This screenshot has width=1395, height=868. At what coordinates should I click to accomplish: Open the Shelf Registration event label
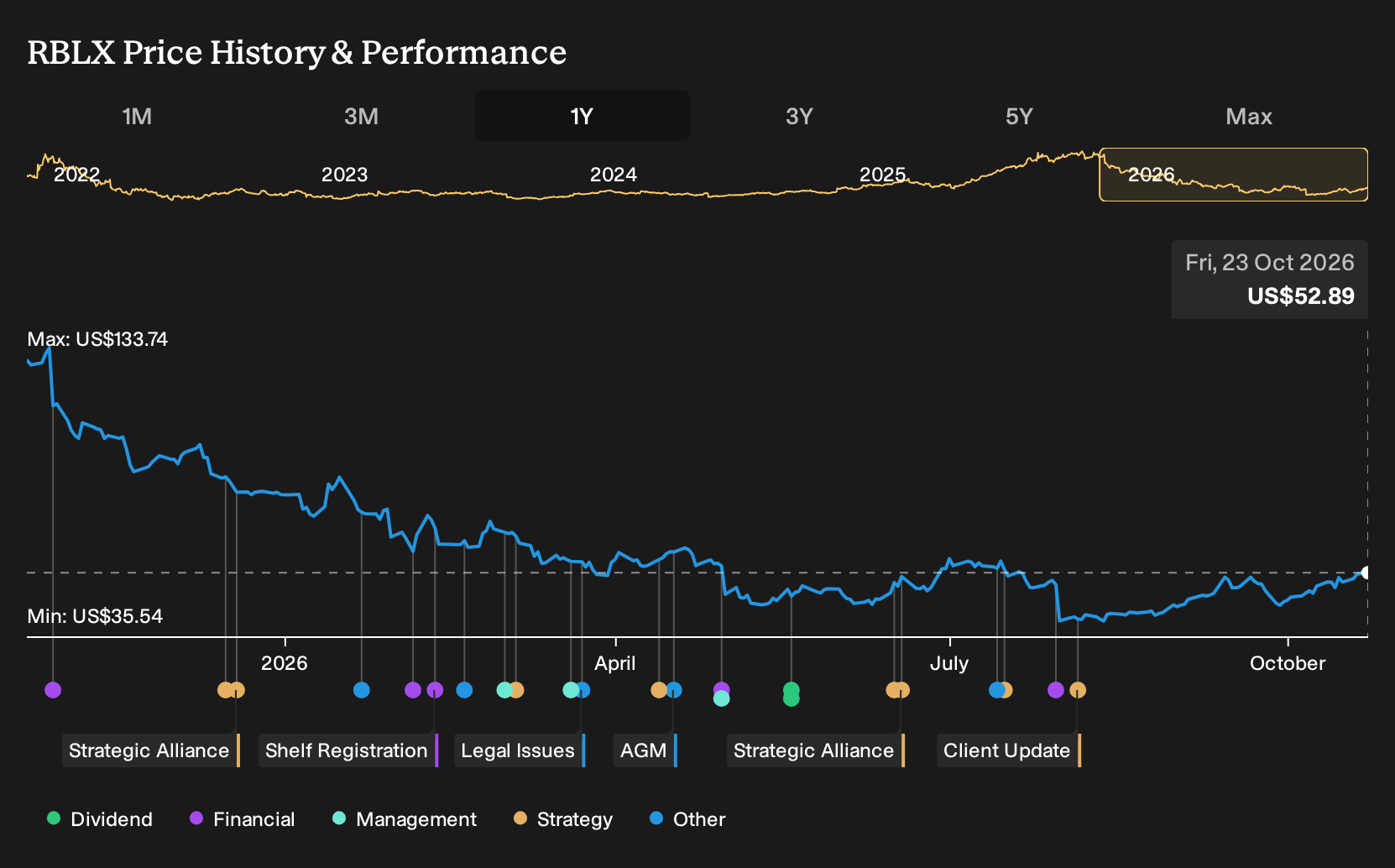(348, 750)
